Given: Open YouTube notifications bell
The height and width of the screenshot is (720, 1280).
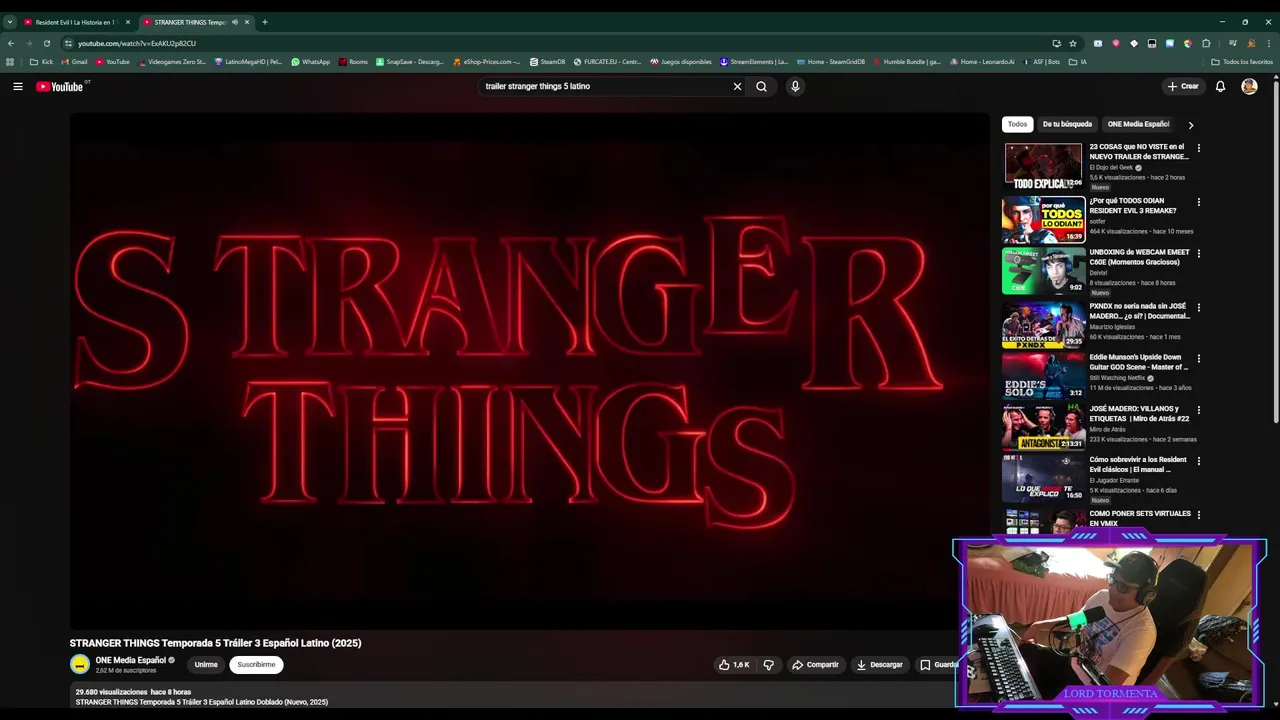Looking at the screenshot, I should pos(1220,86).
